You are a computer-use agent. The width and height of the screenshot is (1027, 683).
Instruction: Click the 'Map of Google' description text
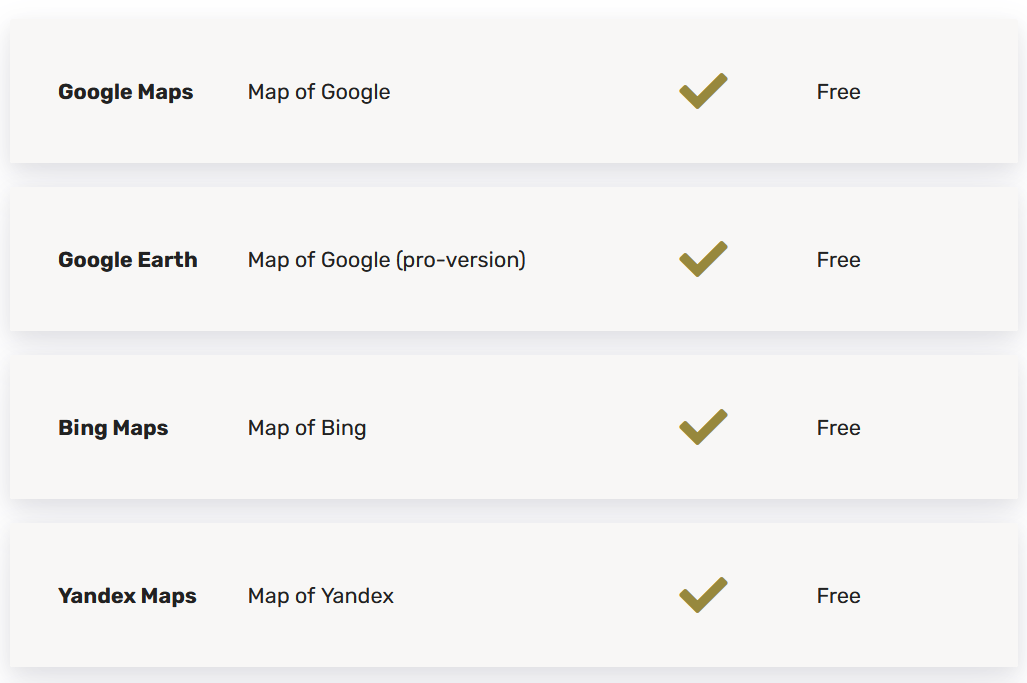pos(319,92)
